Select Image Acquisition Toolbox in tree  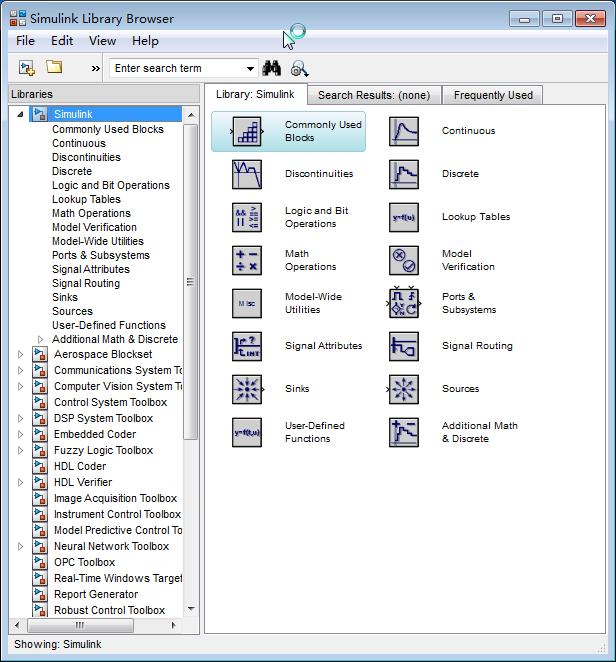tap(115, 499)
